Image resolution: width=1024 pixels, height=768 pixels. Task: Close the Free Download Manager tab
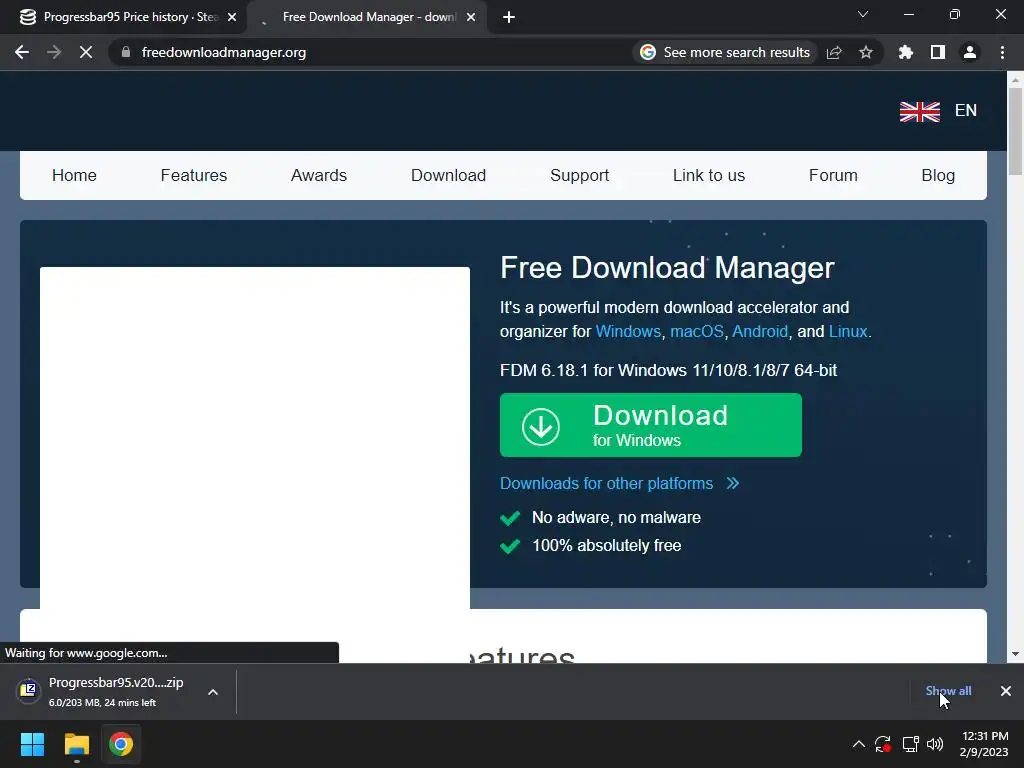coord(471,18)
